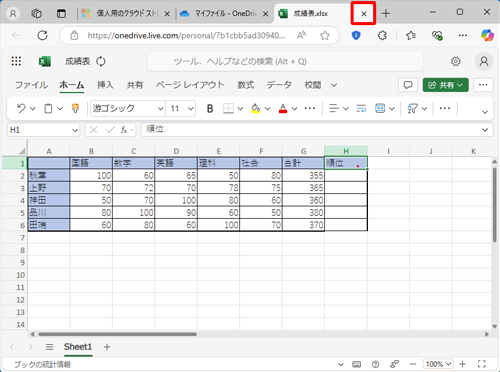Switch to the データ tab
The image size is (500, 372).
point(279,85)
